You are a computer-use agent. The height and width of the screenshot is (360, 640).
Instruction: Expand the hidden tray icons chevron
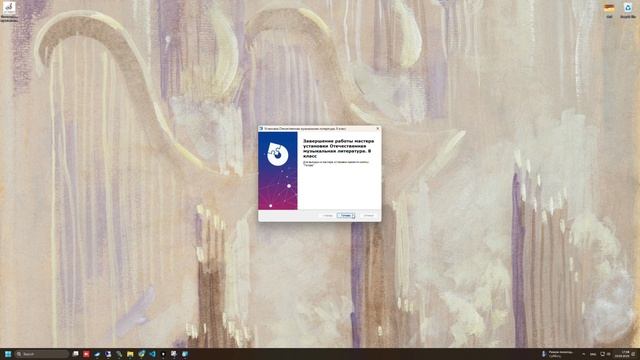coord(584,354)
